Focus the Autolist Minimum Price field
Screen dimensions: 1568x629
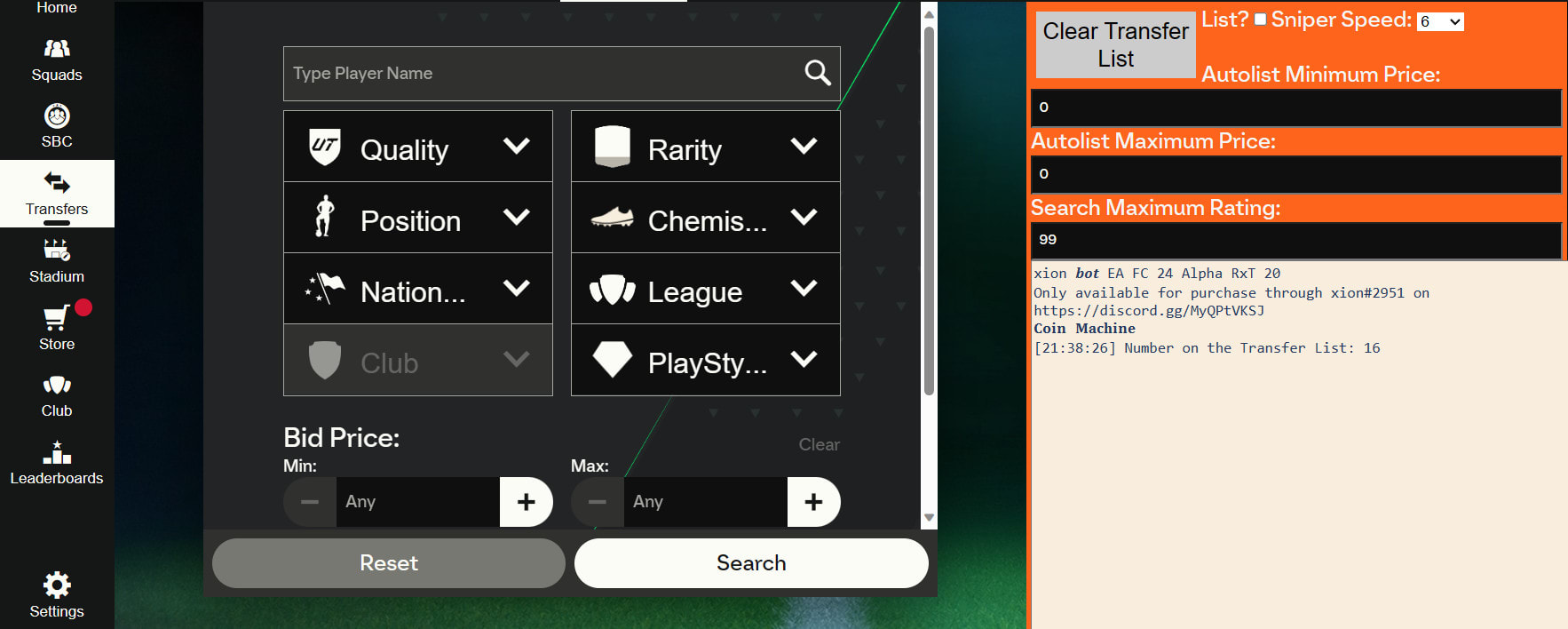(x=1295, y=107)
